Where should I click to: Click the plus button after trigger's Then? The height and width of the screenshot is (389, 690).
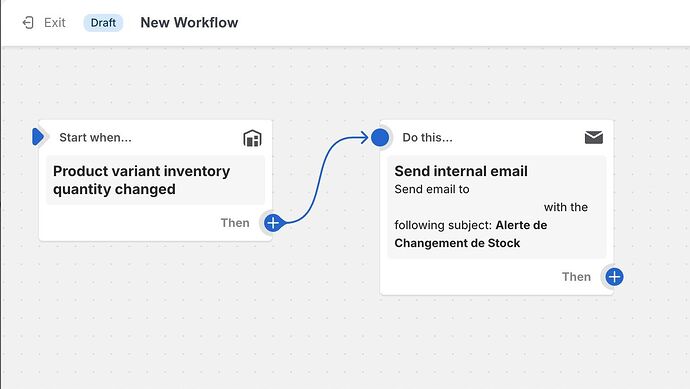click(x=273, y=223)
